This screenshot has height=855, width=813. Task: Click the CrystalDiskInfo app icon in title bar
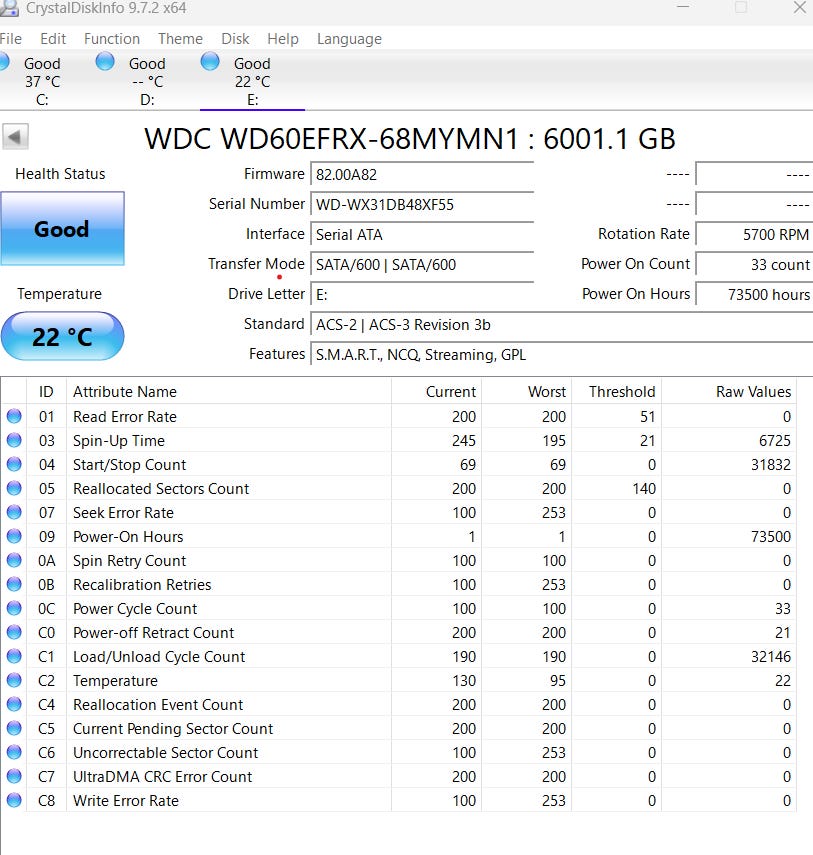[x=8, y=8]
